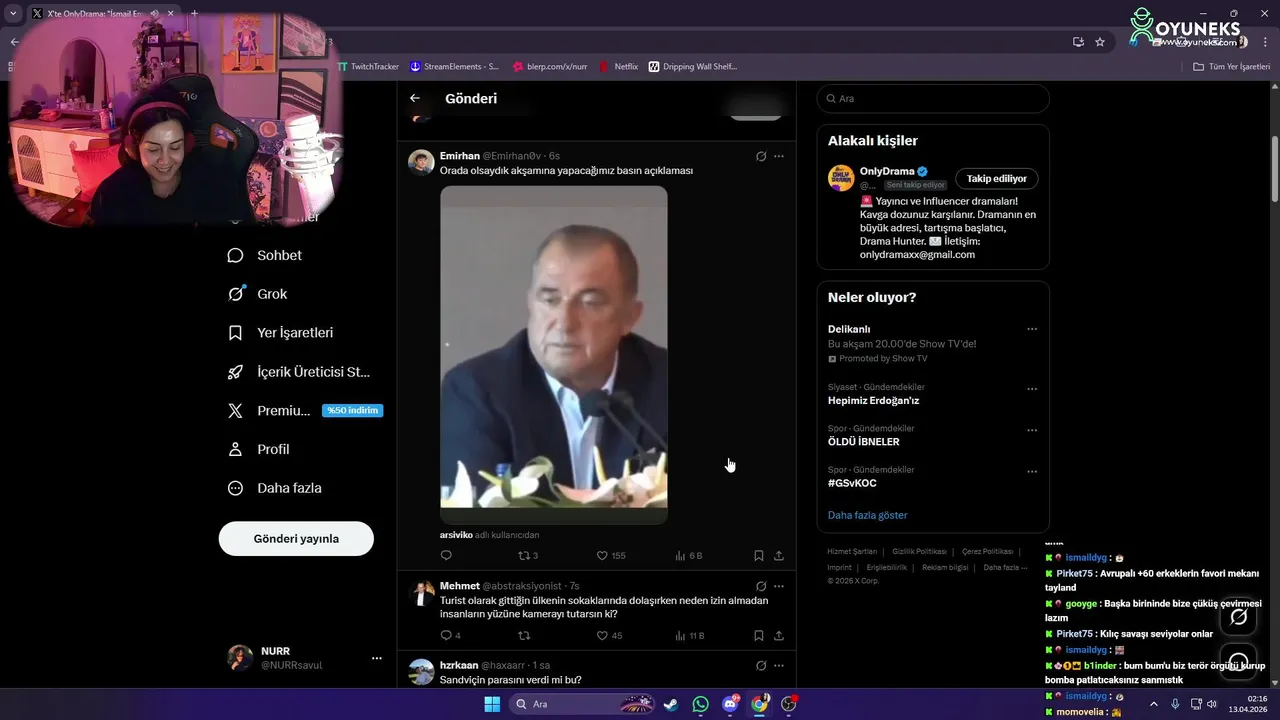Click the Gönderi yayınla button
Image resolution: width=1280 pixels, height=720 pixels.
[296, 538]
